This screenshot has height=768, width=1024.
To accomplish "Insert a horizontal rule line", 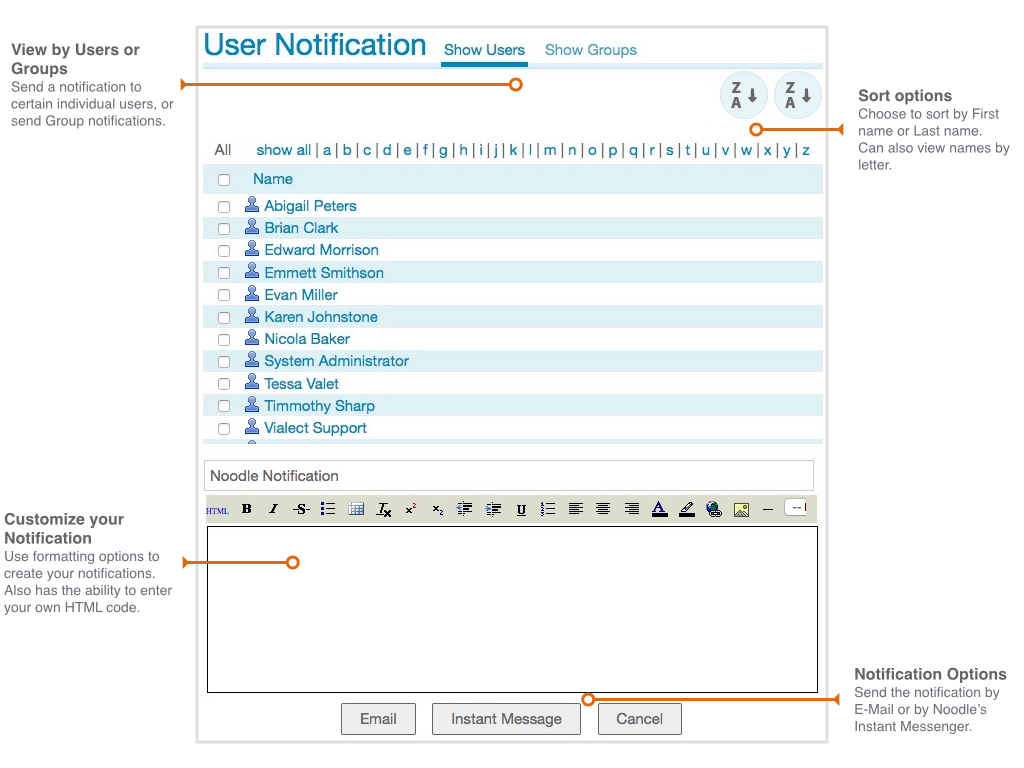I will pos(768,509).
